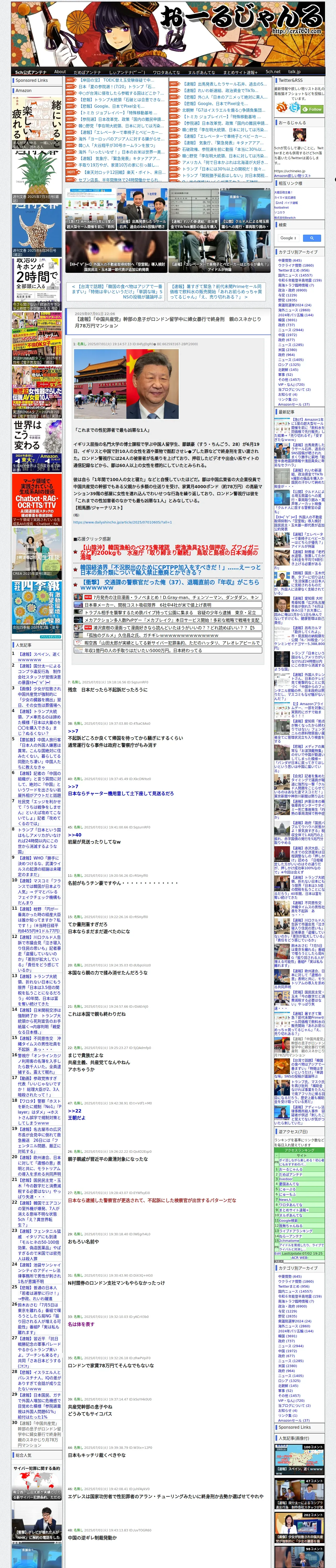This screenshot has width=336, height=1568.
Task: Open popular article 【速報】スペイン、逝くwwwwwww
Action: [39, 657]
